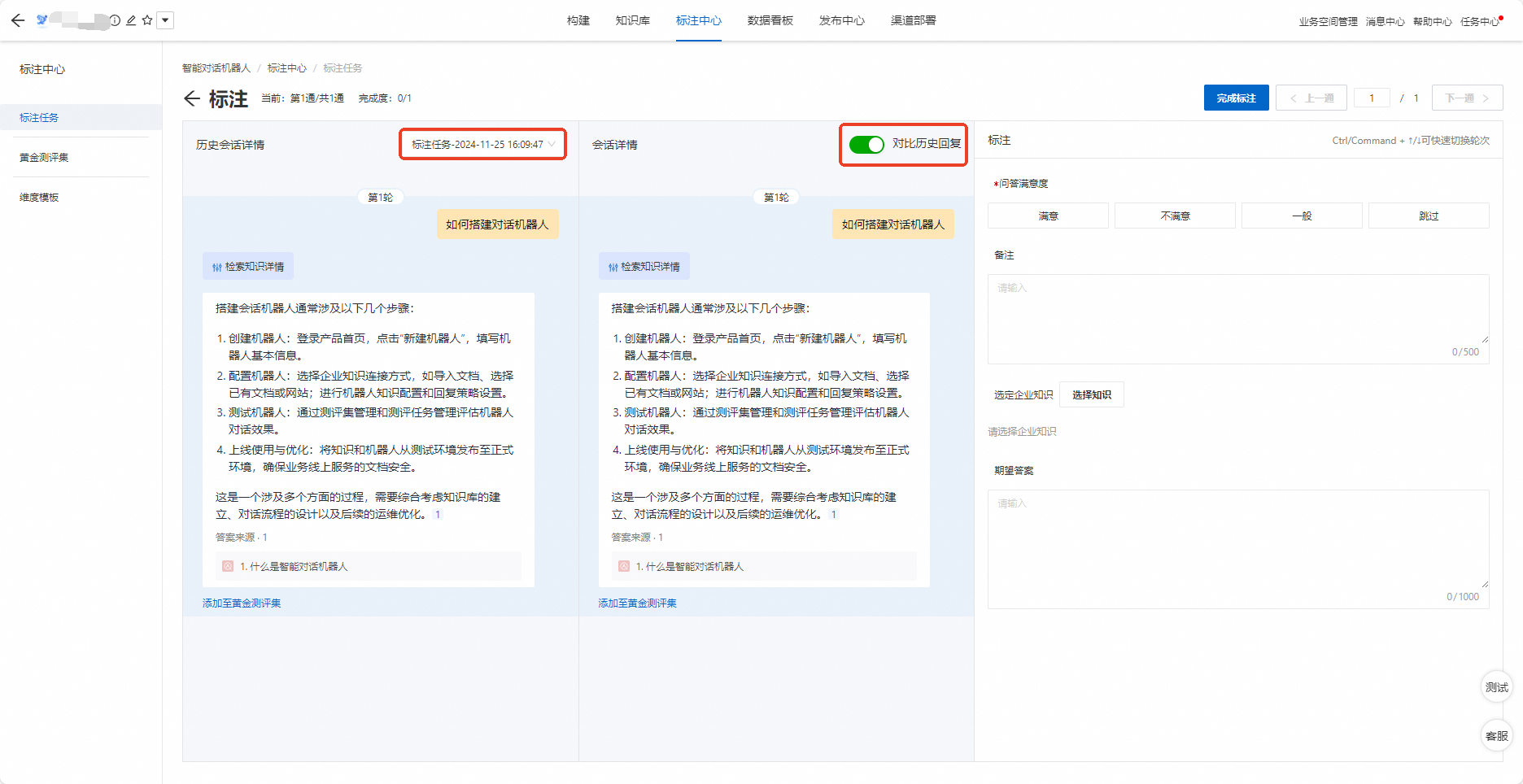
Task: Click the 第1轮 label in 会话详情 panel
Action: coord(777,197)
